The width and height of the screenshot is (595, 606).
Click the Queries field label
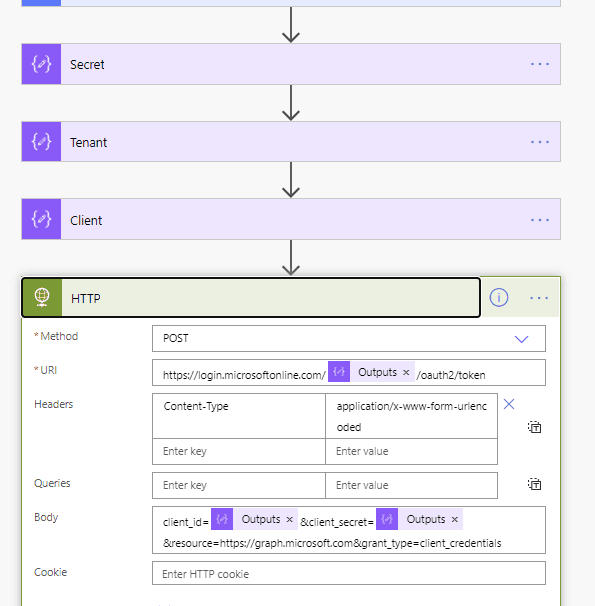click(52, 483)
